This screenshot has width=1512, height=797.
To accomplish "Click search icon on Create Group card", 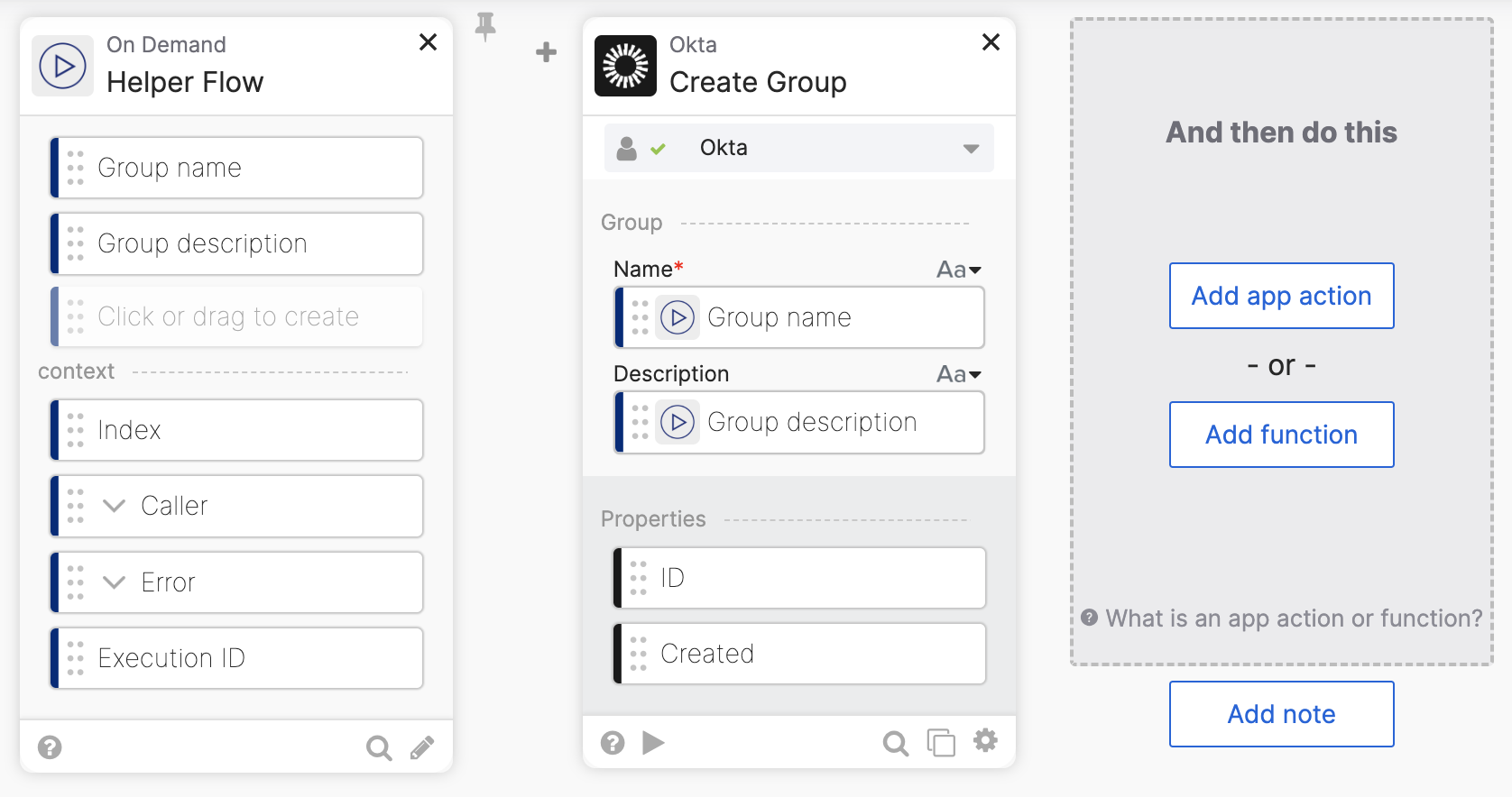I will point(895,743).
